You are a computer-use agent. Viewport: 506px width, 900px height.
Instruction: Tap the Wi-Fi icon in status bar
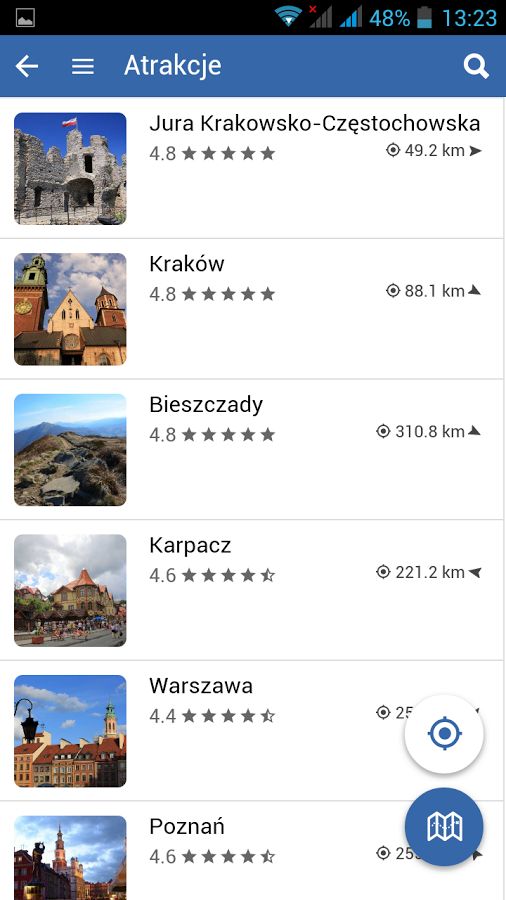[288, 16]
